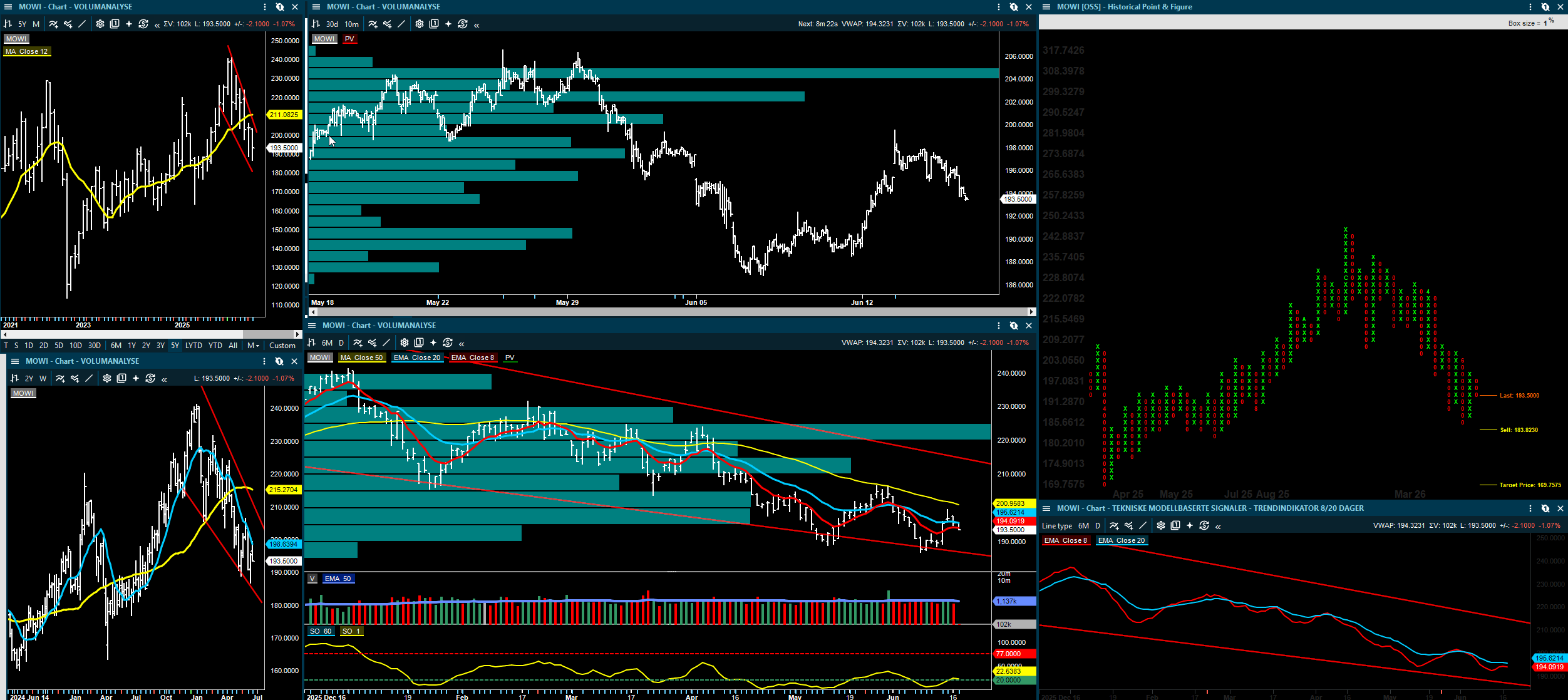
Task: Toggle link icon in 2Y weekly chart titlebar
Action: pos(279,361)
